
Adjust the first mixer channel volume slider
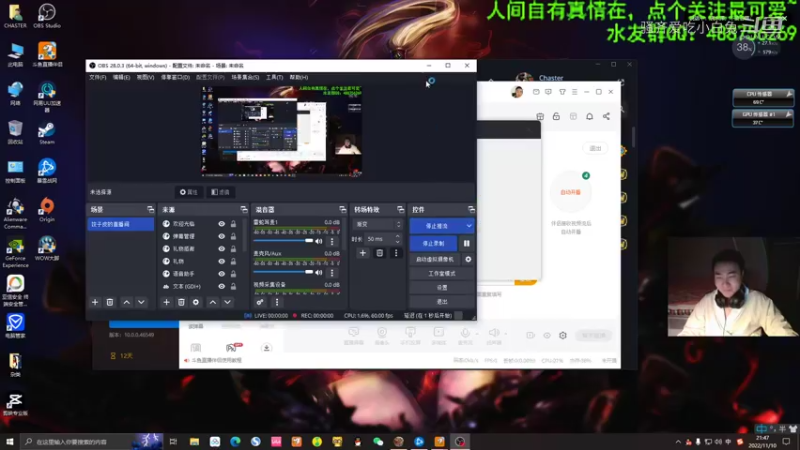283,241
